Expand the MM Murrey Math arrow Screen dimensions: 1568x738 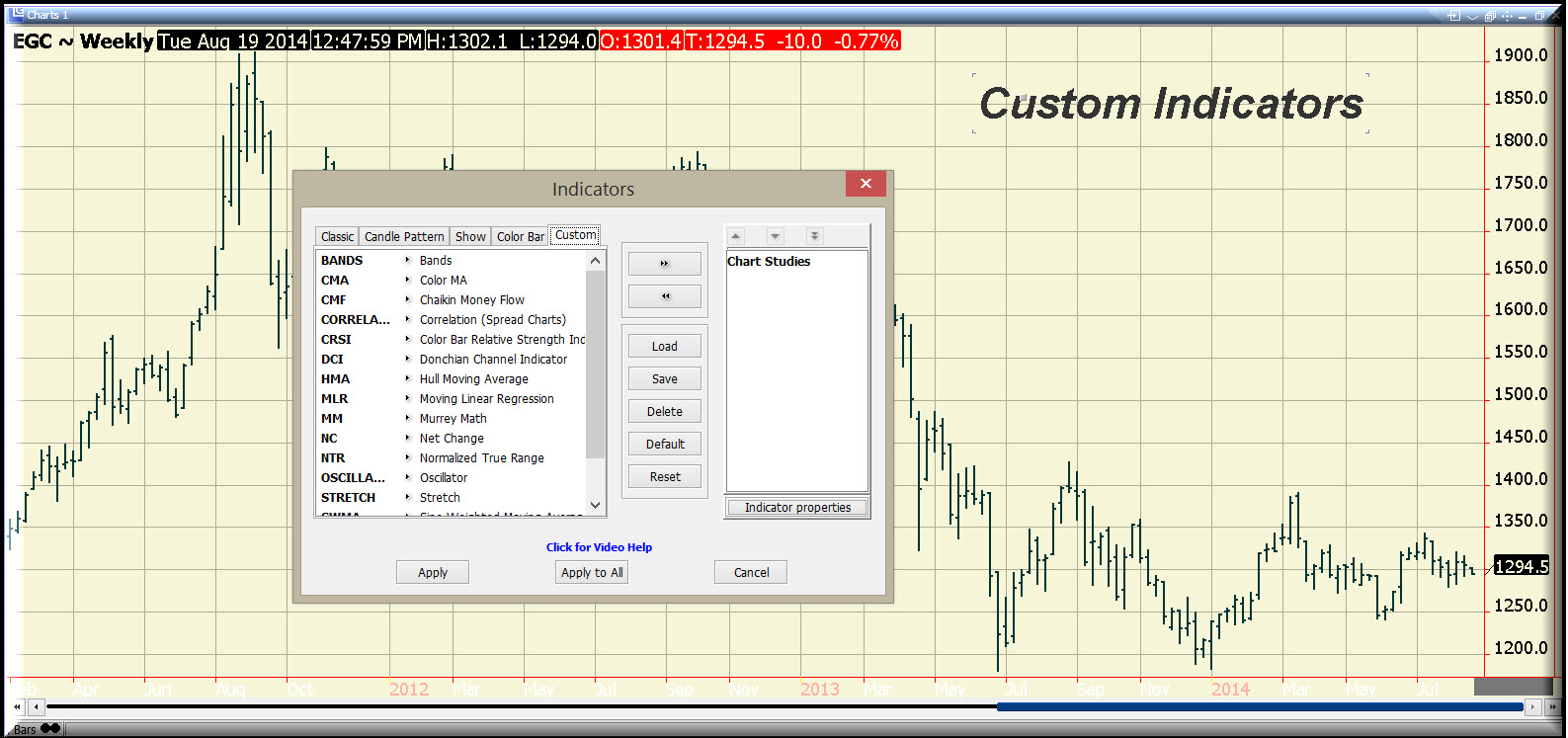coord(407,418)
